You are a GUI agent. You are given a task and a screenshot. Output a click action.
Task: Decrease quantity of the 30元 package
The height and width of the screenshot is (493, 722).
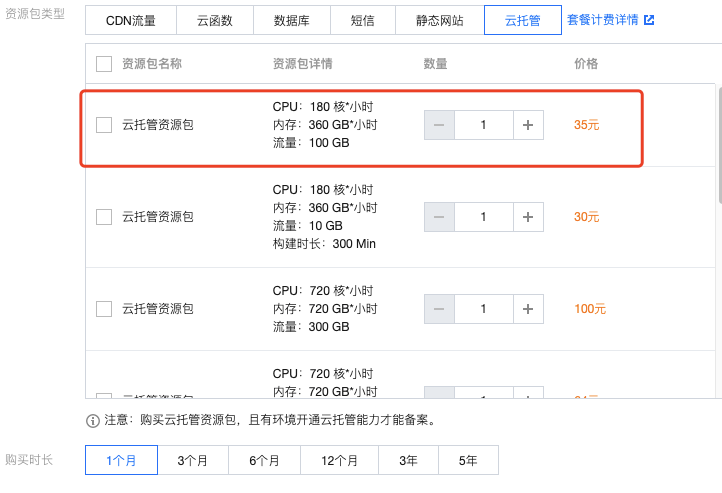(x=439, y=217)
